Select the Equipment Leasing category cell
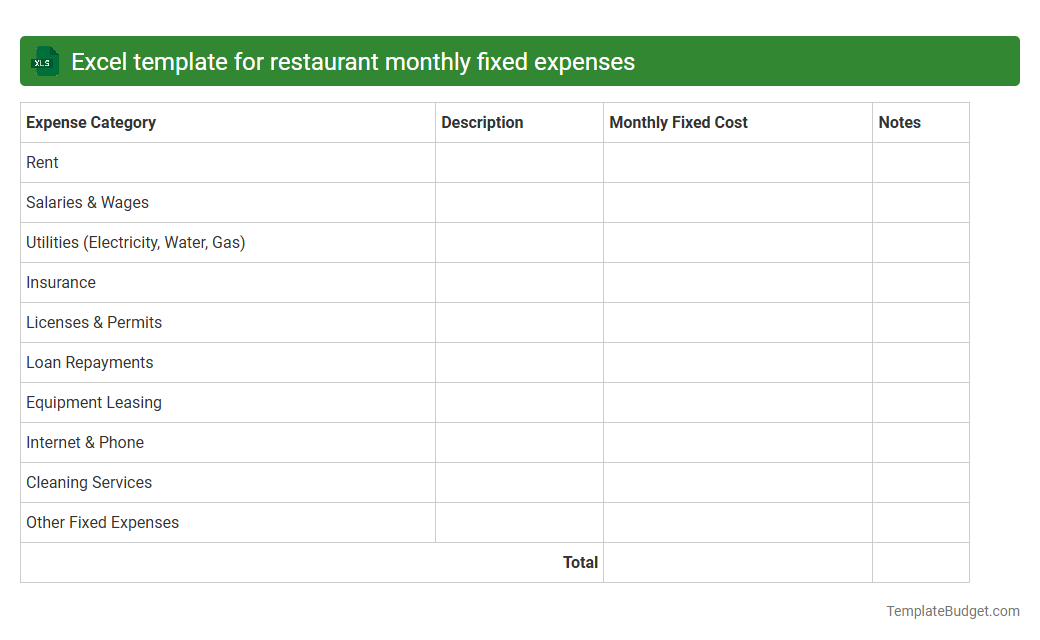 93,402
